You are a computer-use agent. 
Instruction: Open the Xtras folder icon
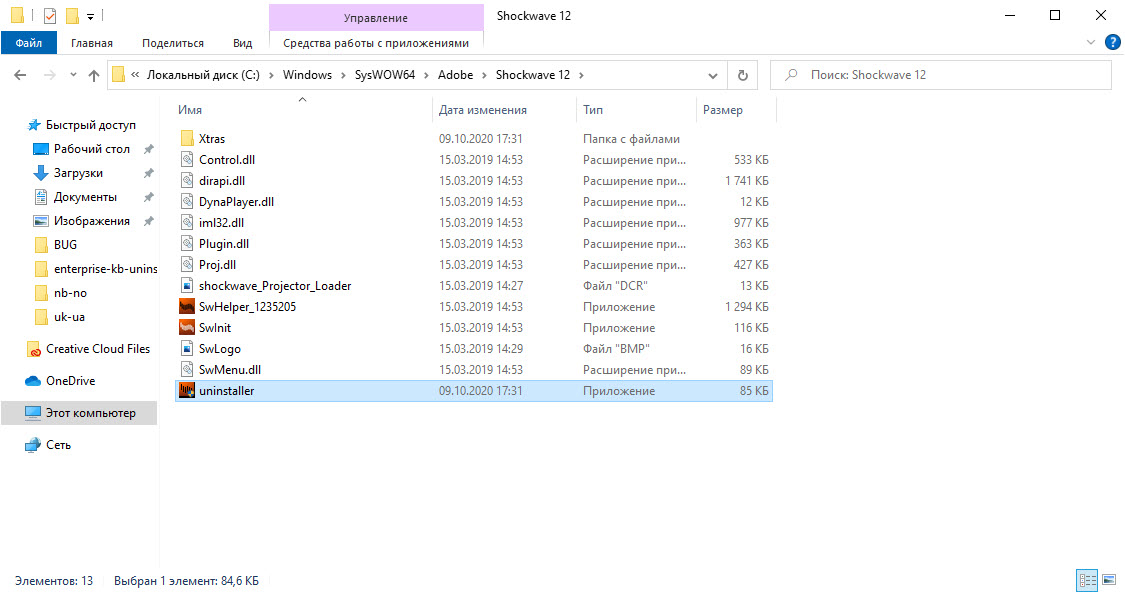(187, 138)
